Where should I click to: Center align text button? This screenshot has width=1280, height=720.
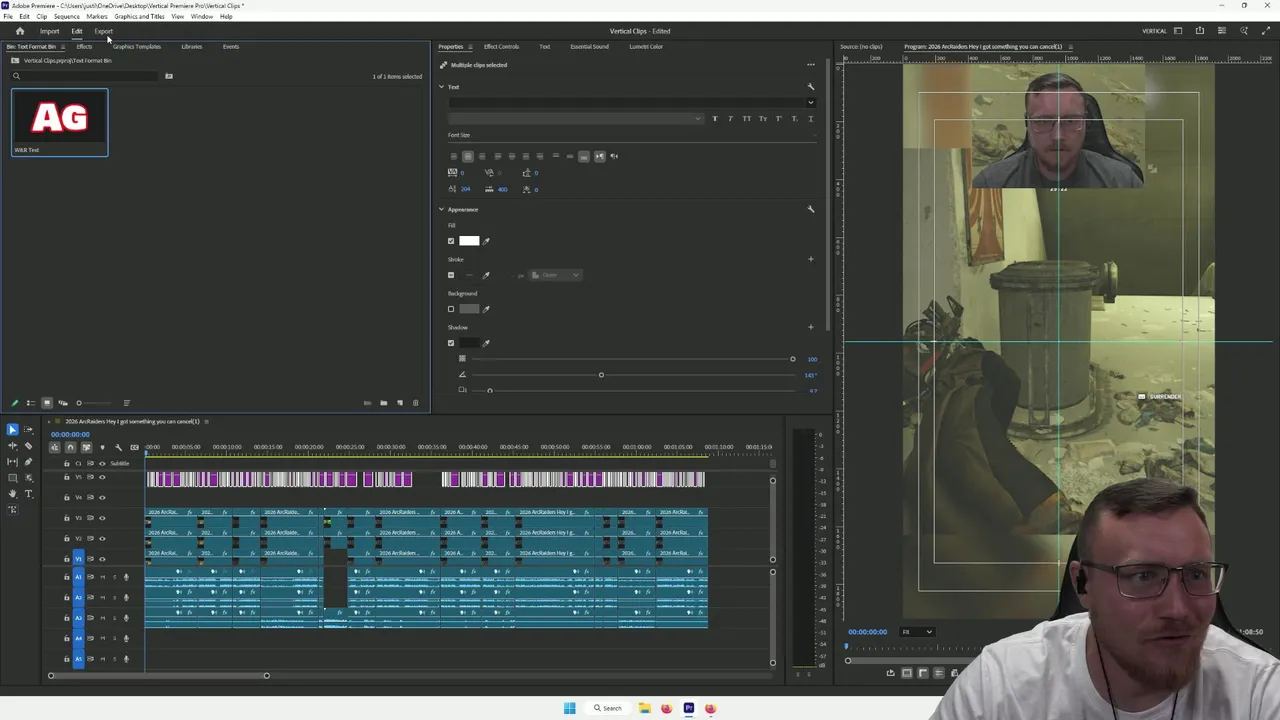pos(468,156)
